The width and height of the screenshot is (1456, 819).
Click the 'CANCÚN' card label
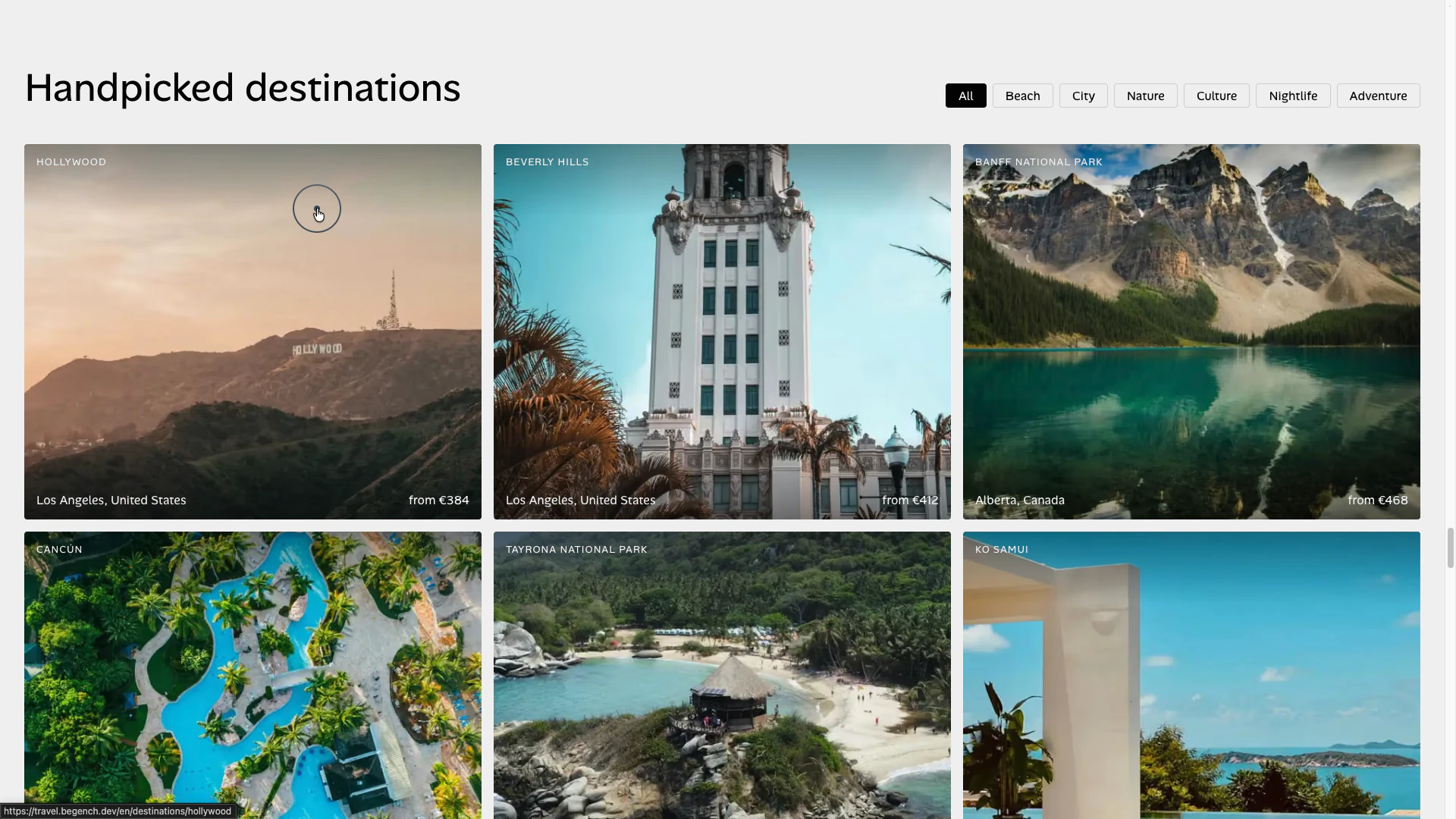pyautogui.click(x=59, y=549)
